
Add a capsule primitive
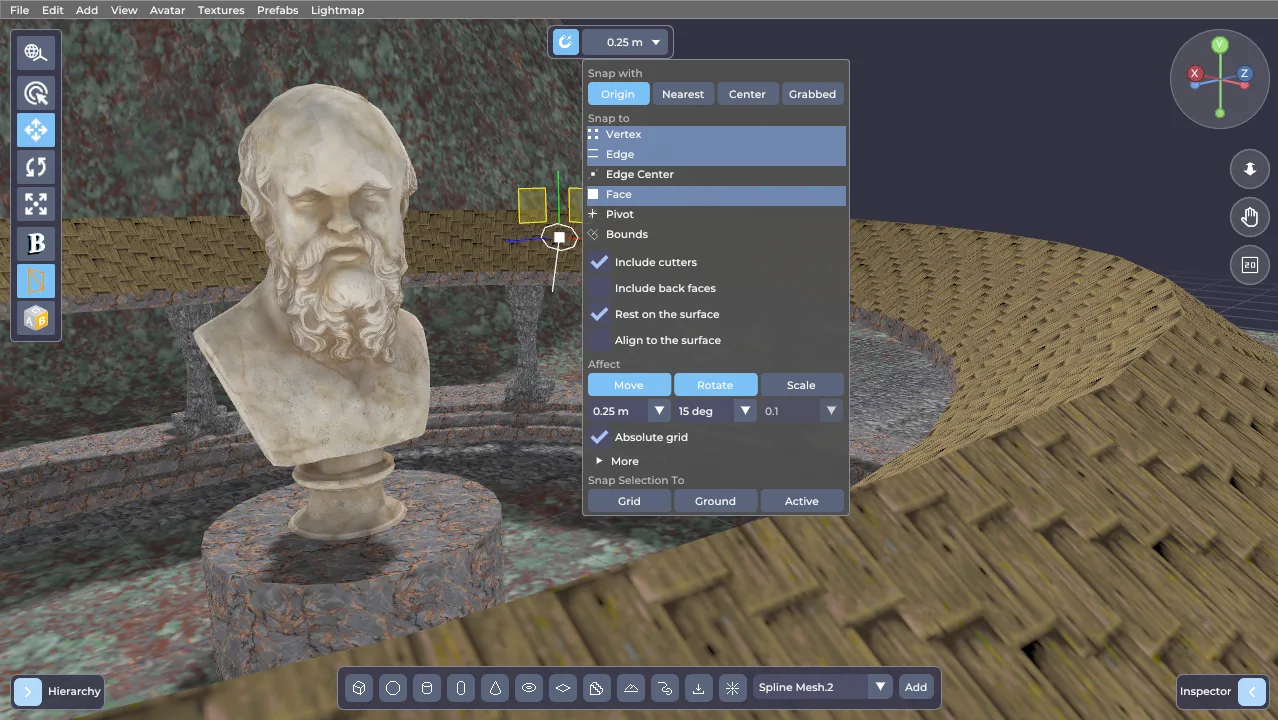461,688
